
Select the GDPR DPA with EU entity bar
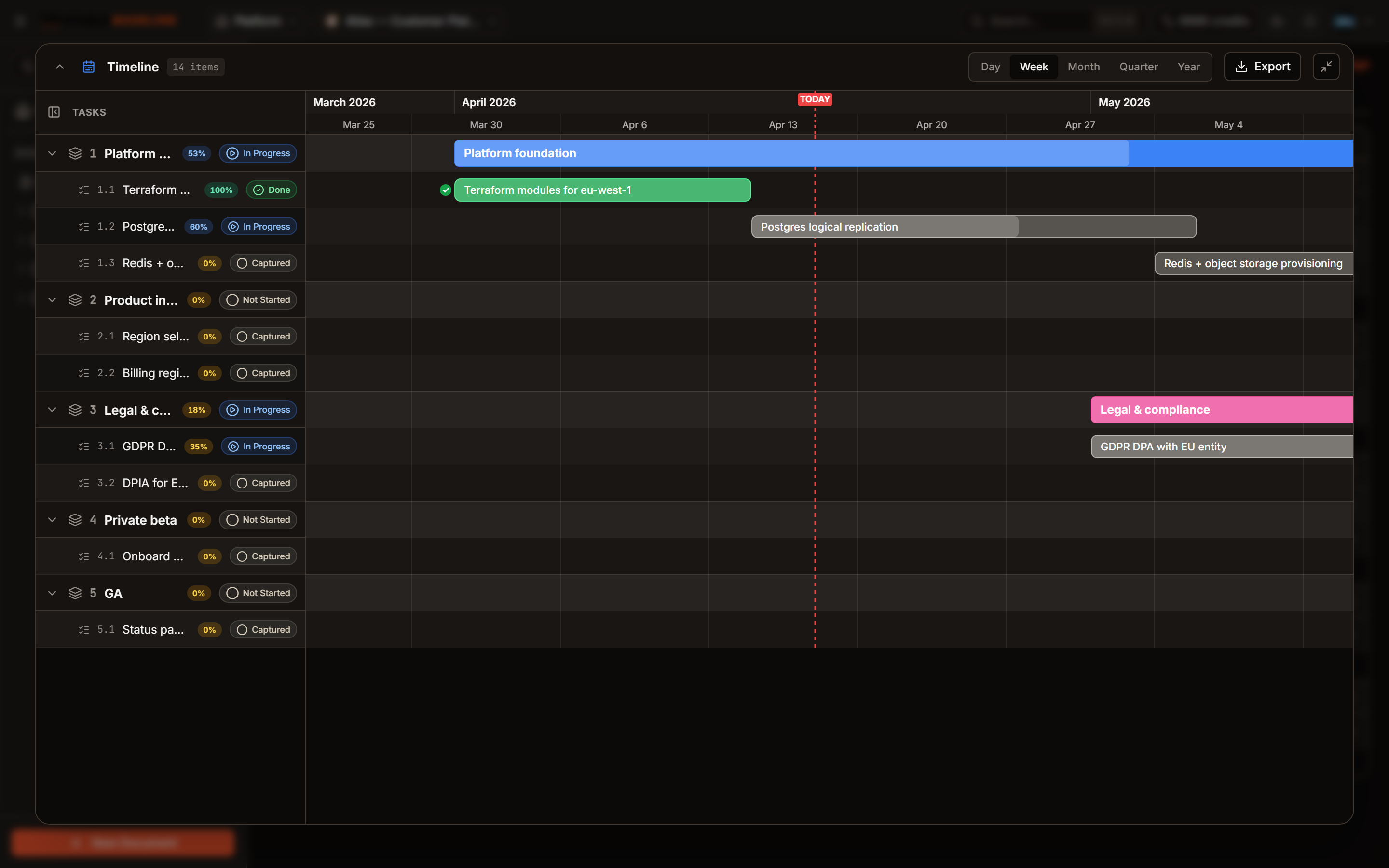point(1222,447)
